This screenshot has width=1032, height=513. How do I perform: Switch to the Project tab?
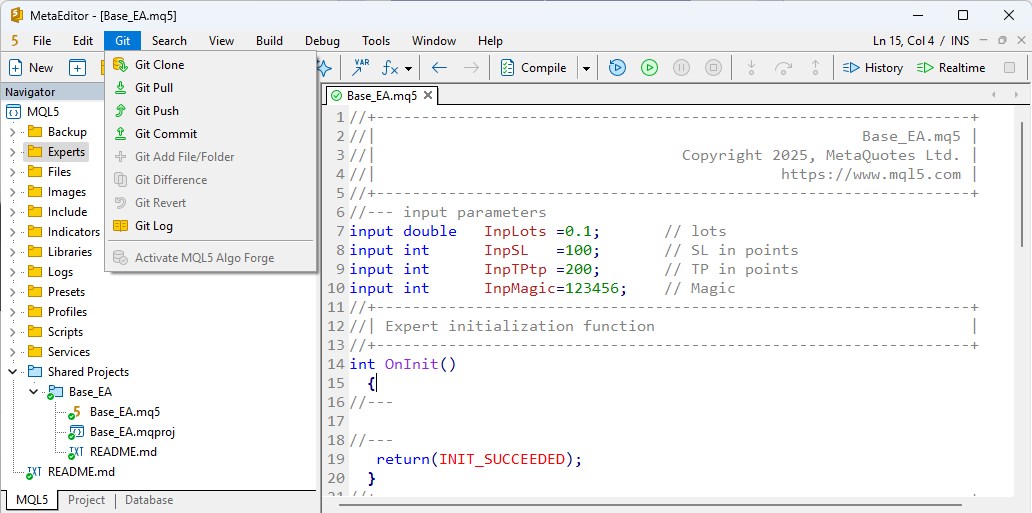coord(86,500)
